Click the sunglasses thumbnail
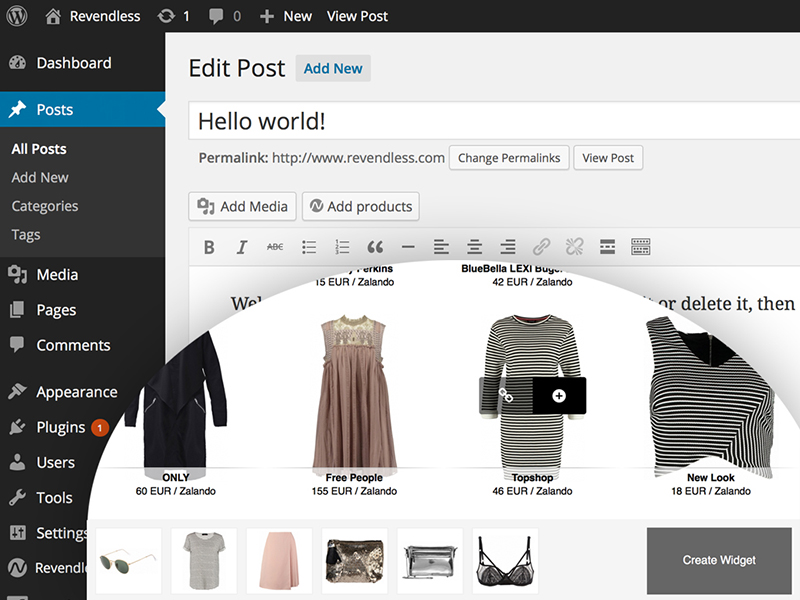 coord(129,560)
